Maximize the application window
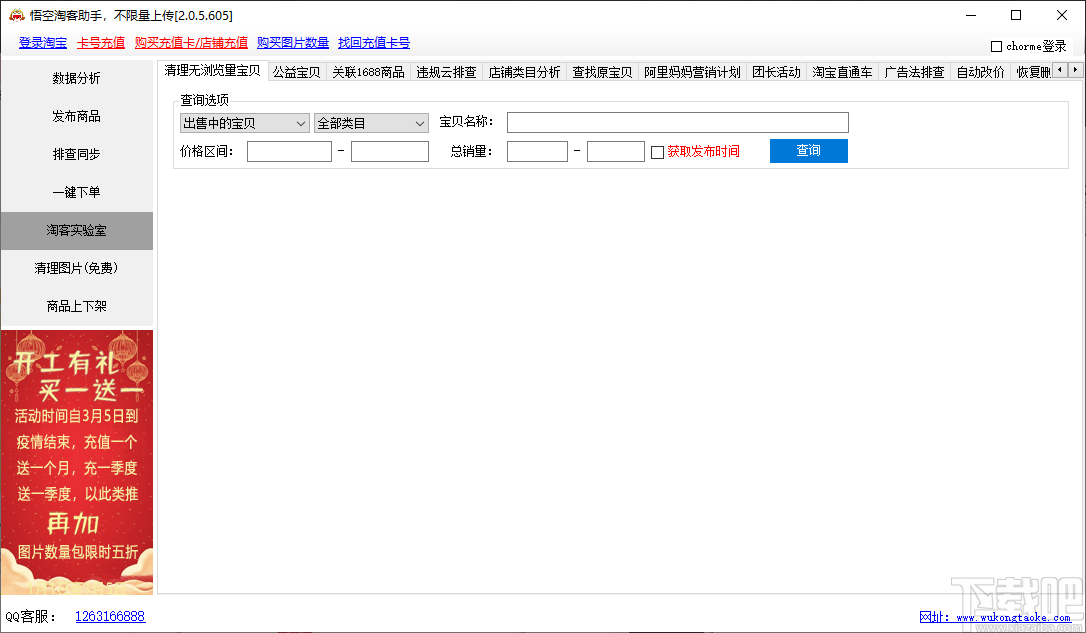This screenshot has height=633, width=1086. (1016, 15)
